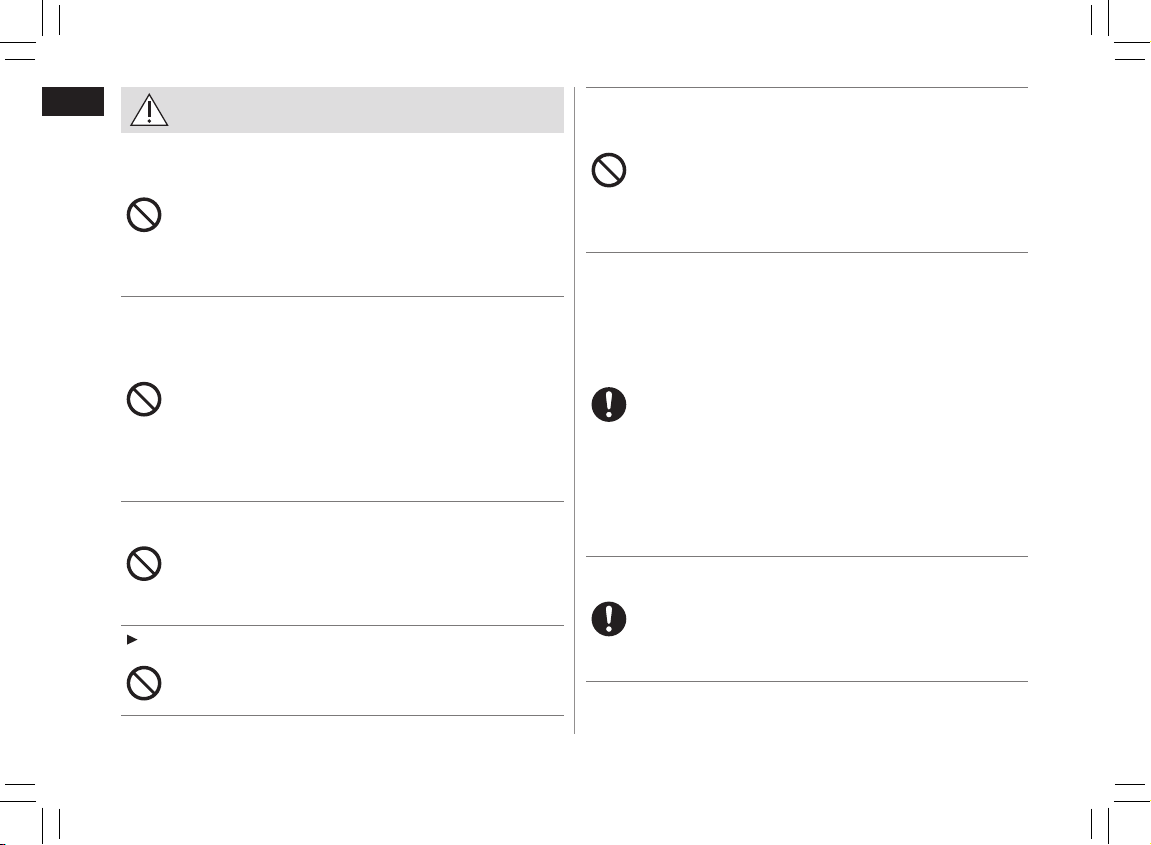Click the horizontal rule between the two exclamation icons

[x=807, y=556]
